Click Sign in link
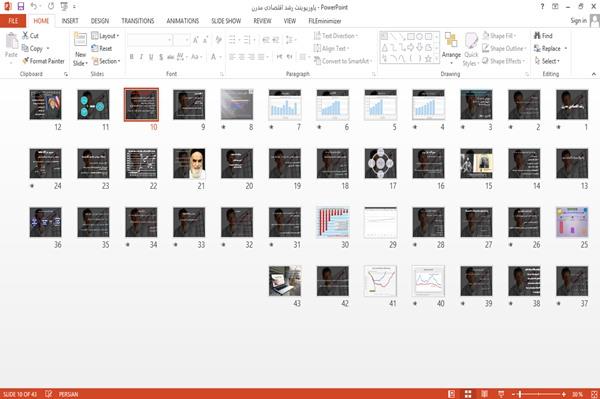Image resolution: width=600 pixels, height=399 pixels. [x=578, y=21]
